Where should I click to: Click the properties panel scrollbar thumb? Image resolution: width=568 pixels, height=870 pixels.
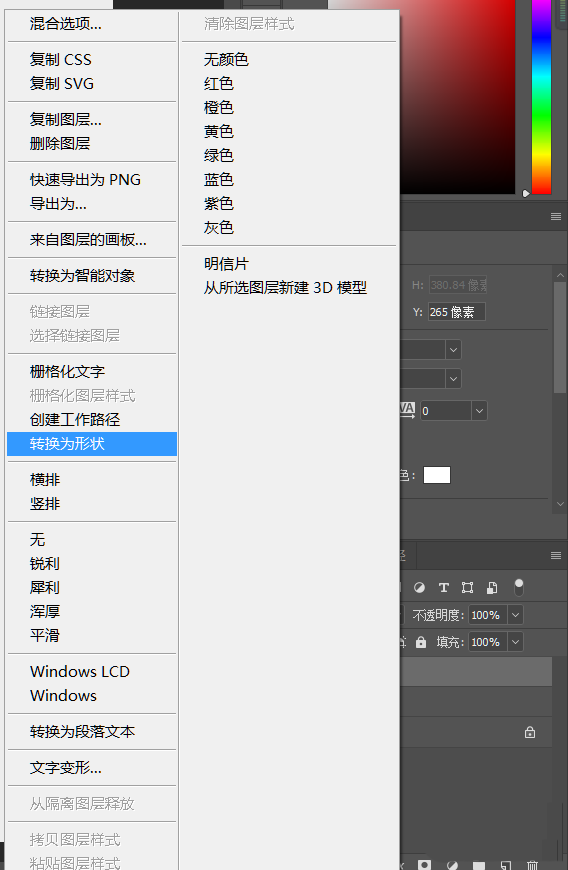pyautogui.click(x=560, y=337)
